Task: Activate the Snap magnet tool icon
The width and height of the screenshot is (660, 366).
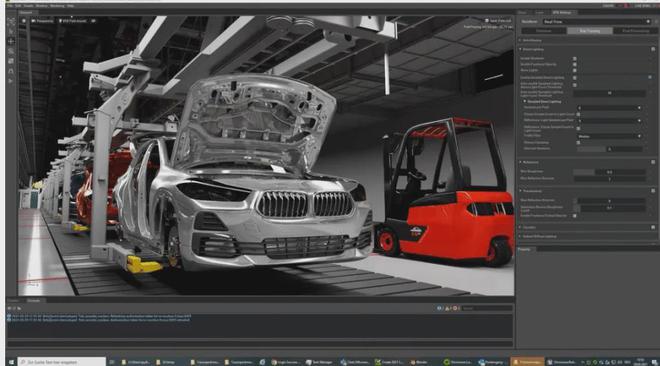Action: 11,71
